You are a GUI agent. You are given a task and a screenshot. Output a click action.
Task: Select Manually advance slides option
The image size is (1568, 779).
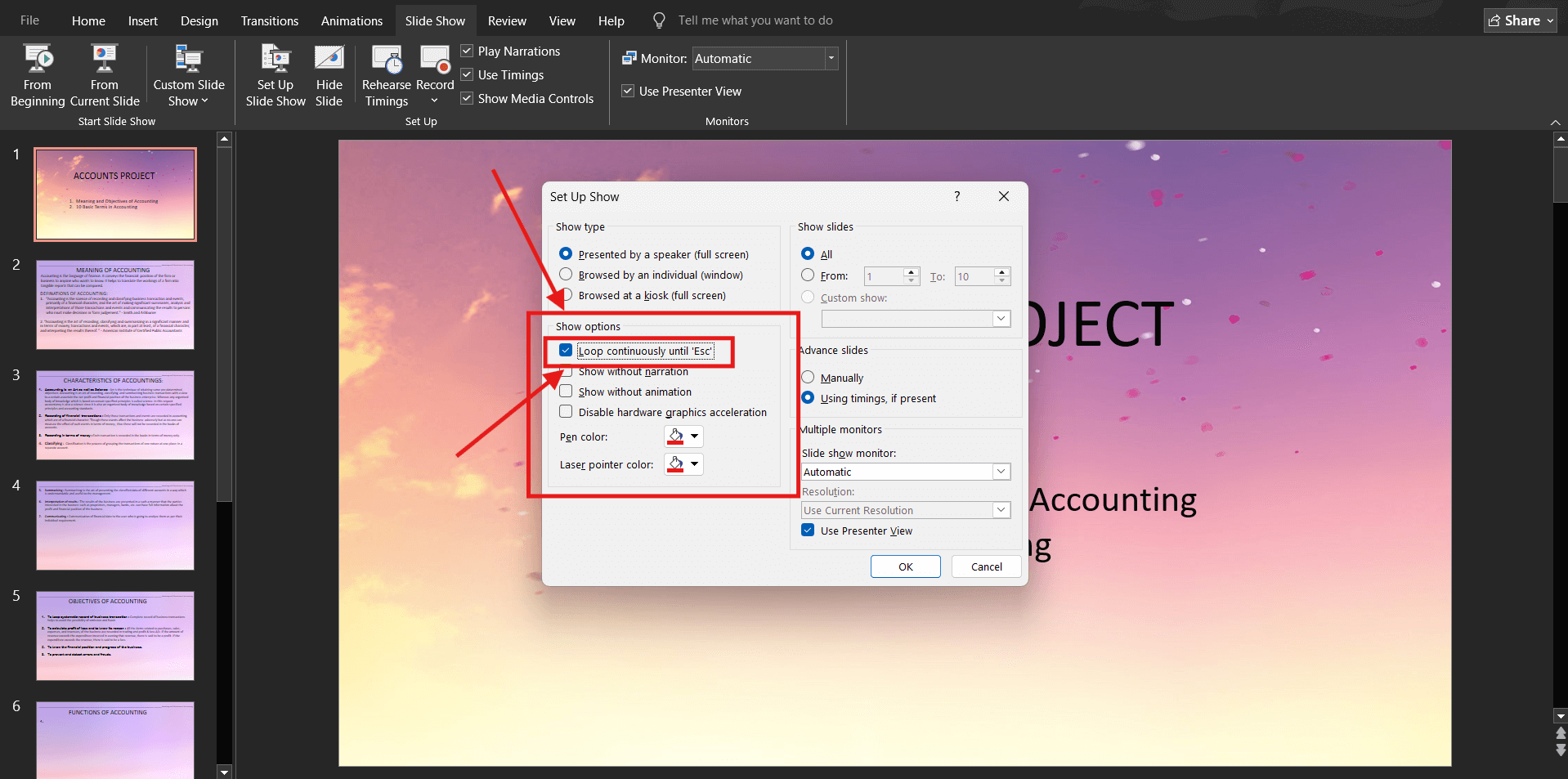(808, 378)
